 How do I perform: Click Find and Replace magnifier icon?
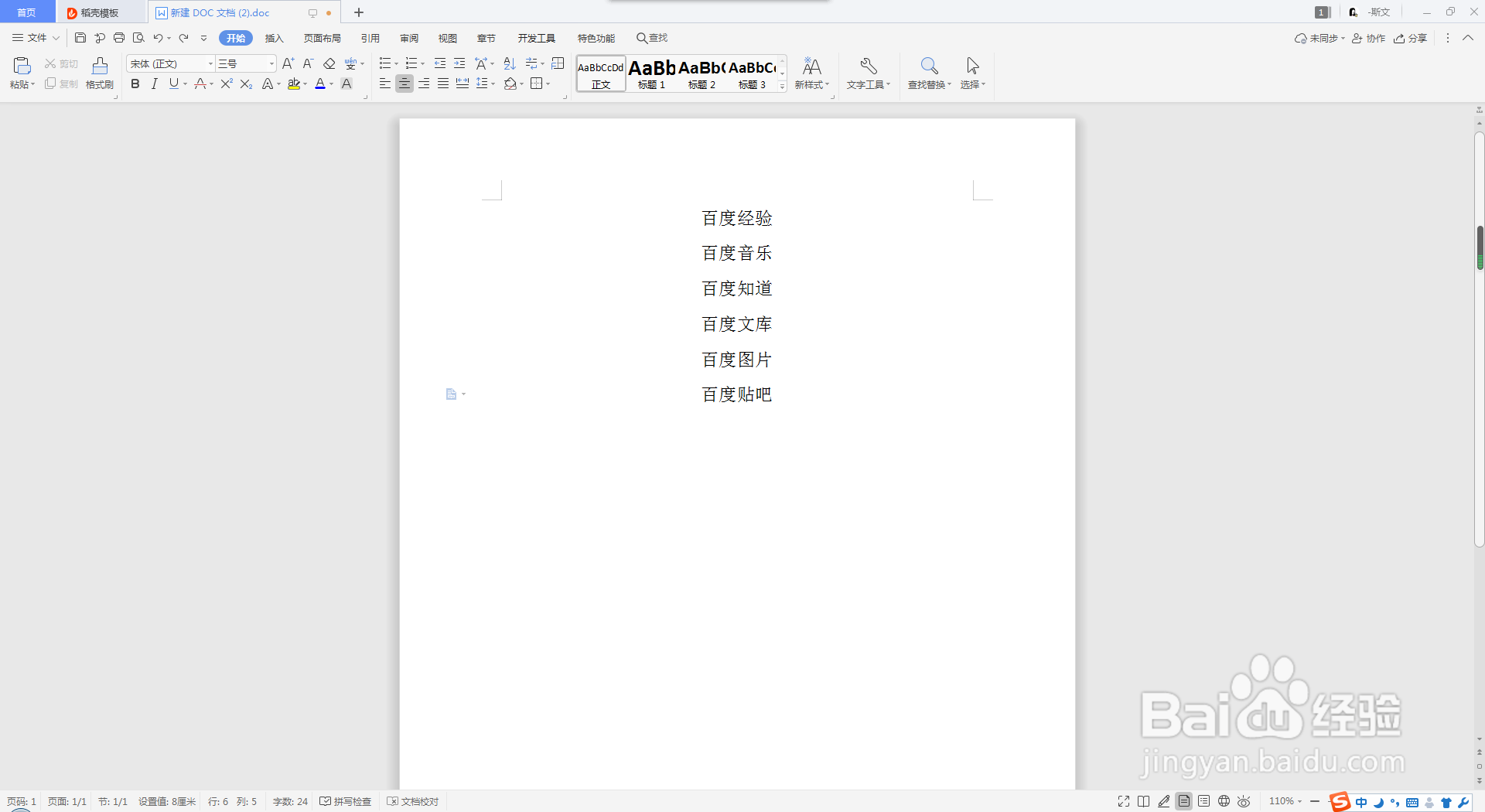(929, 66)
